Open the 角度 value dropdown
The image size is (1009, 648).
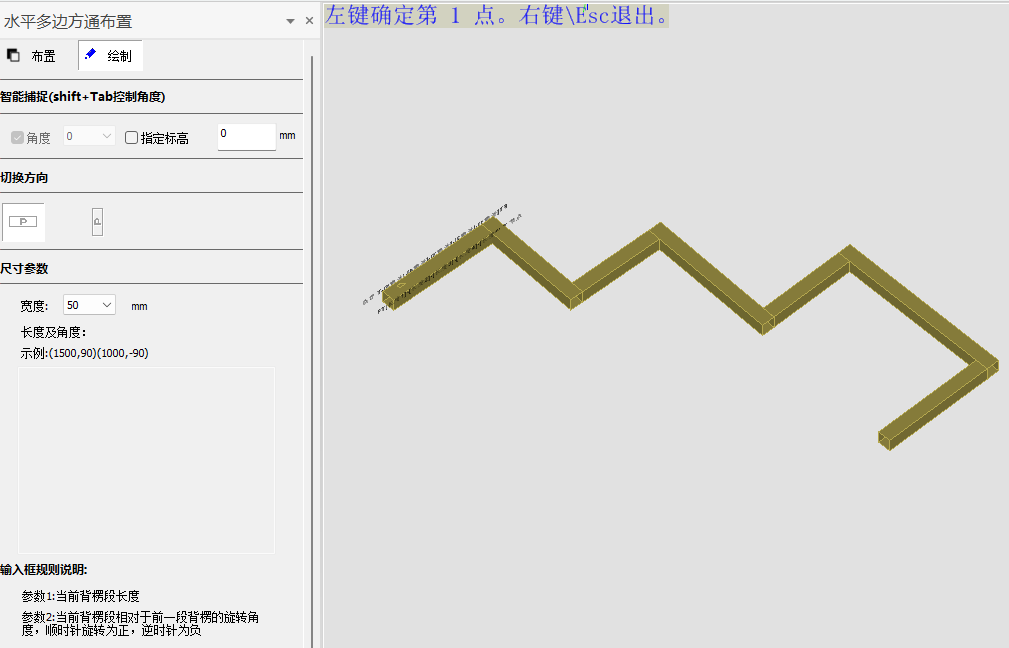click(89, 135)
